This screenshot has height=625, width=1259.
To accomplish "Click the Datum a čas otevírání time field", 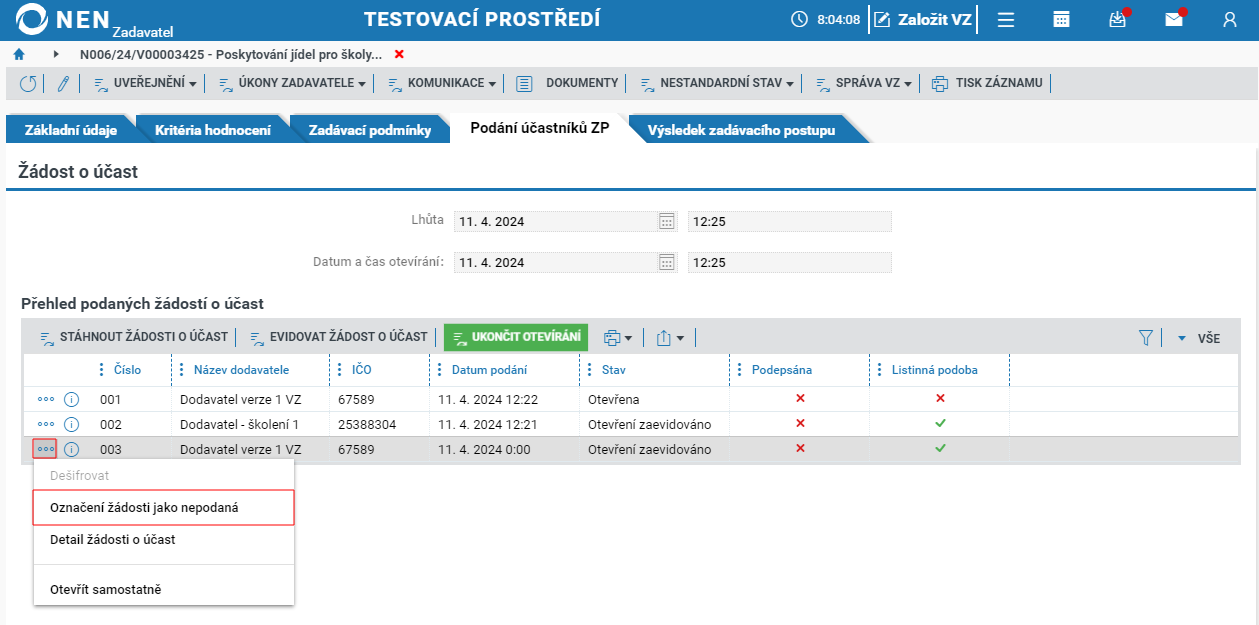I will coord(790,262).
